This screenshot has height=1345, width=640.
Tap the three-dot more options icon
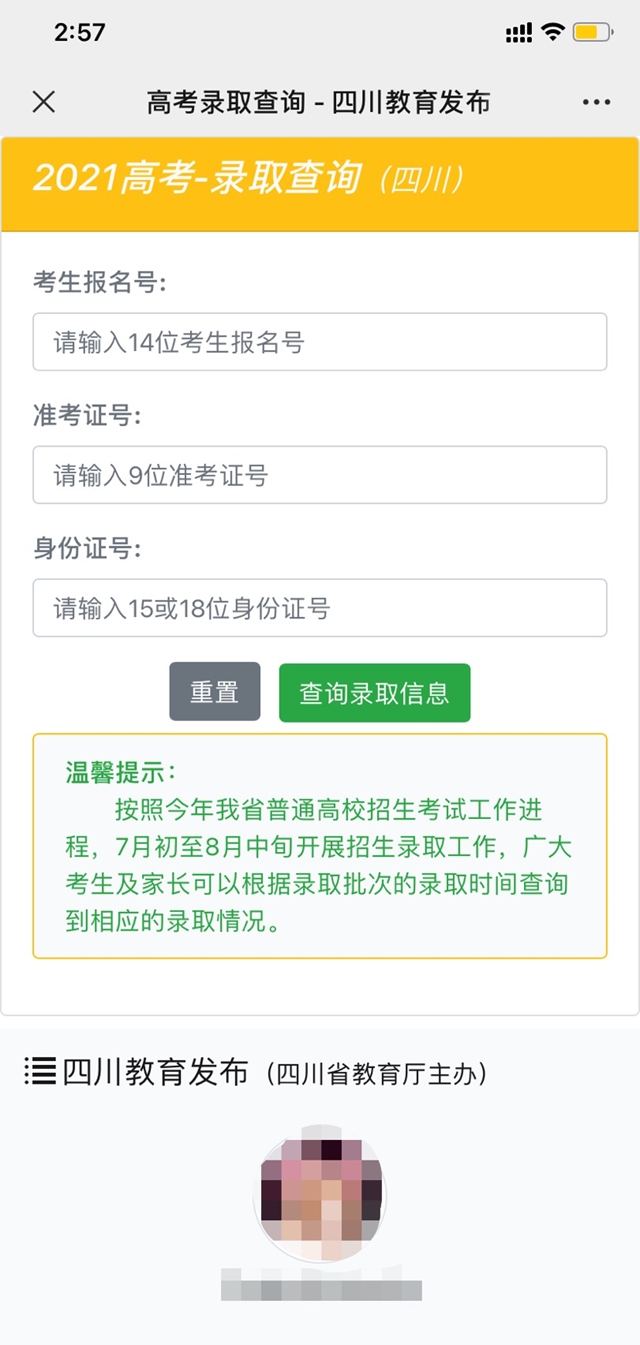pyautogui.click(x=596, y=102)
